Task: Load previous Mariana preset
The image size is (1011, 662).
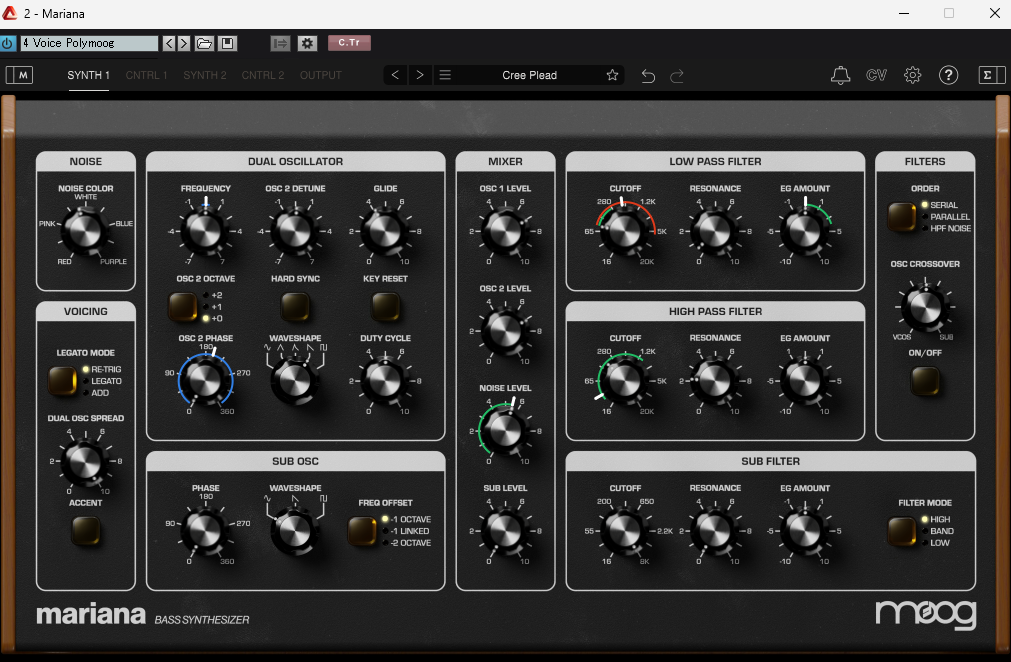Action: (395, 75)
